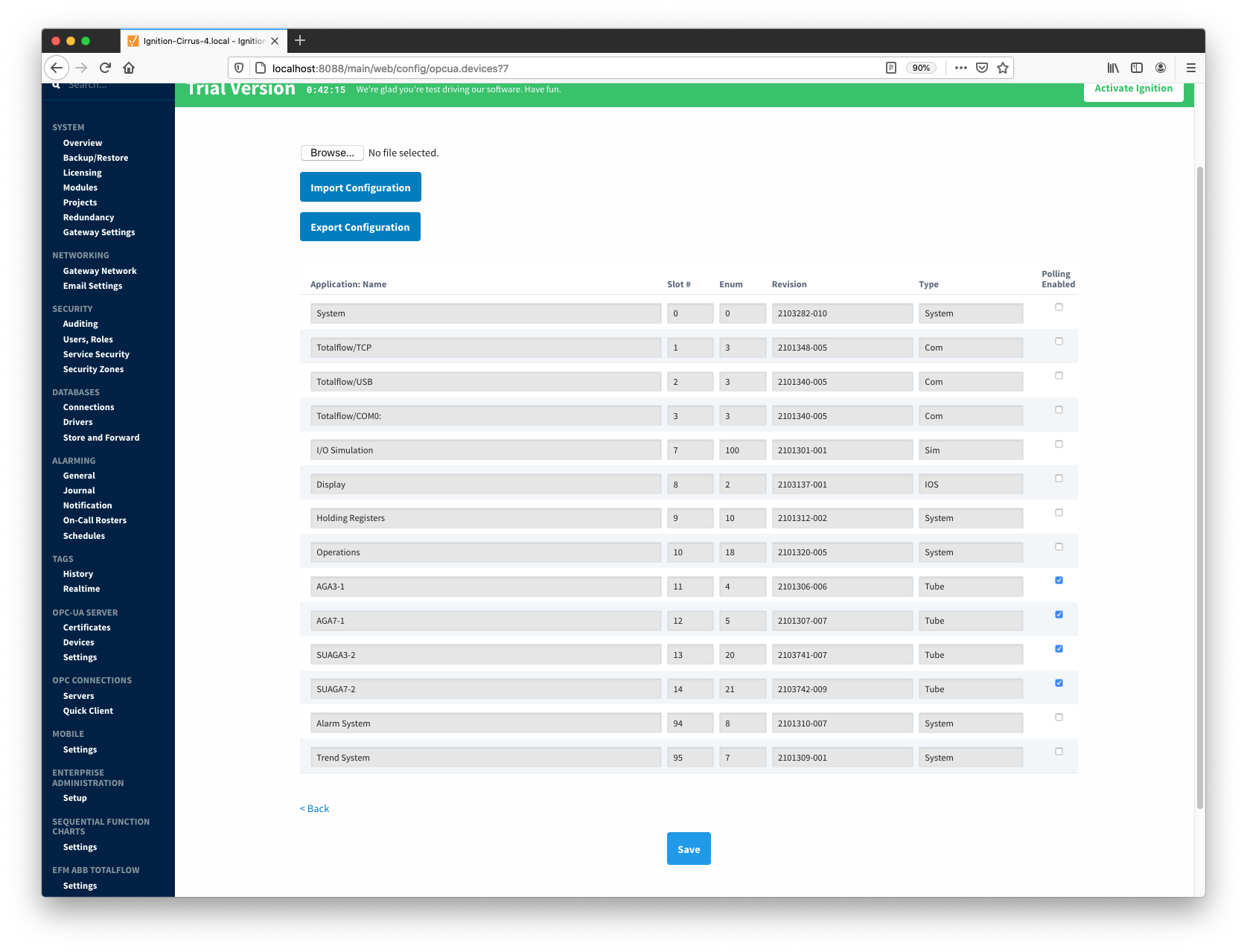Open Realtime under Tags
Image resolution: width=1247 pixels, height=952 pixels.
81,589
